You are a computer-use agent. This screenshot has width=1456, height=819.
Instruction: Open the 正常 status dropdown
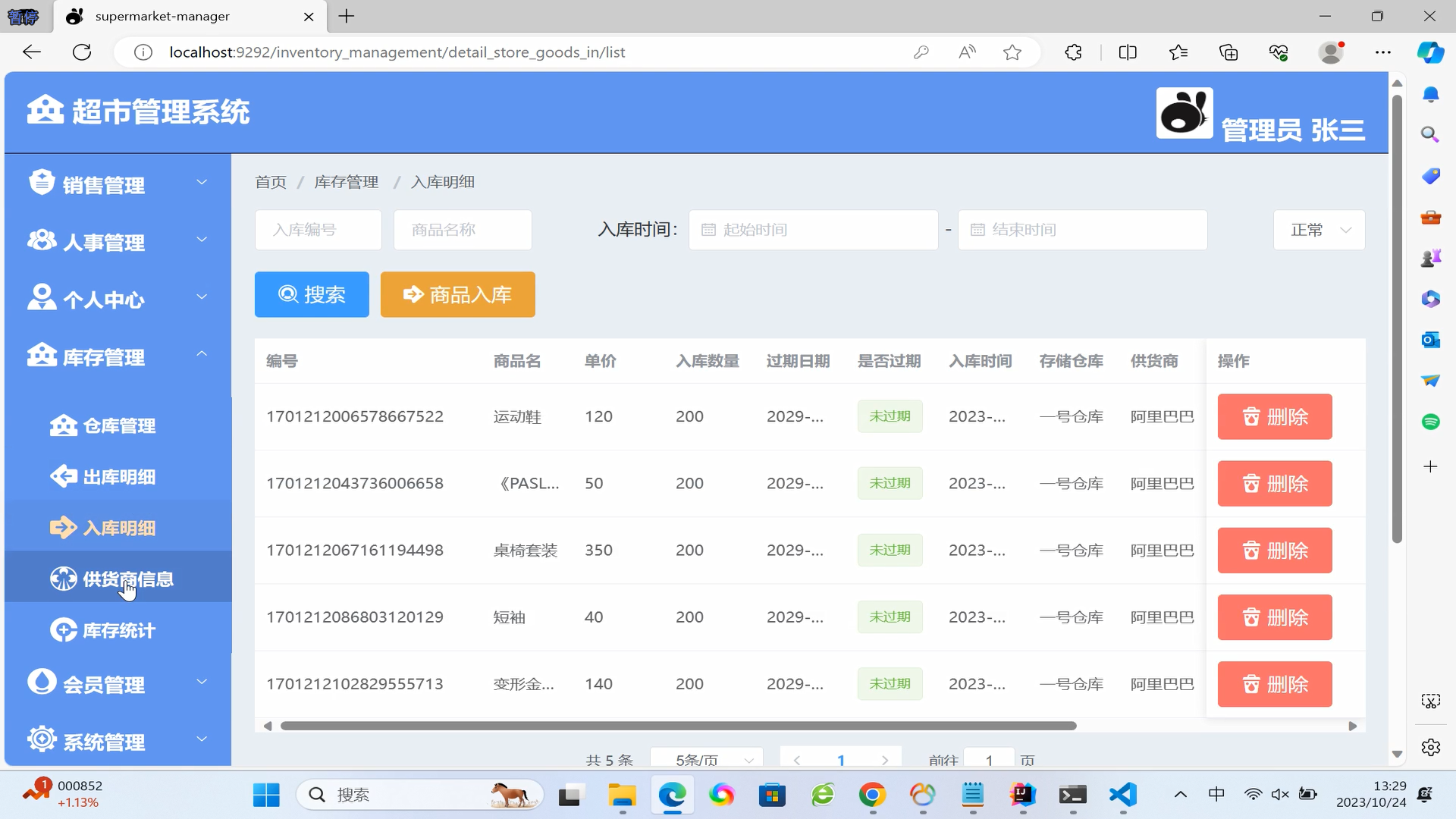[1319, 230]
